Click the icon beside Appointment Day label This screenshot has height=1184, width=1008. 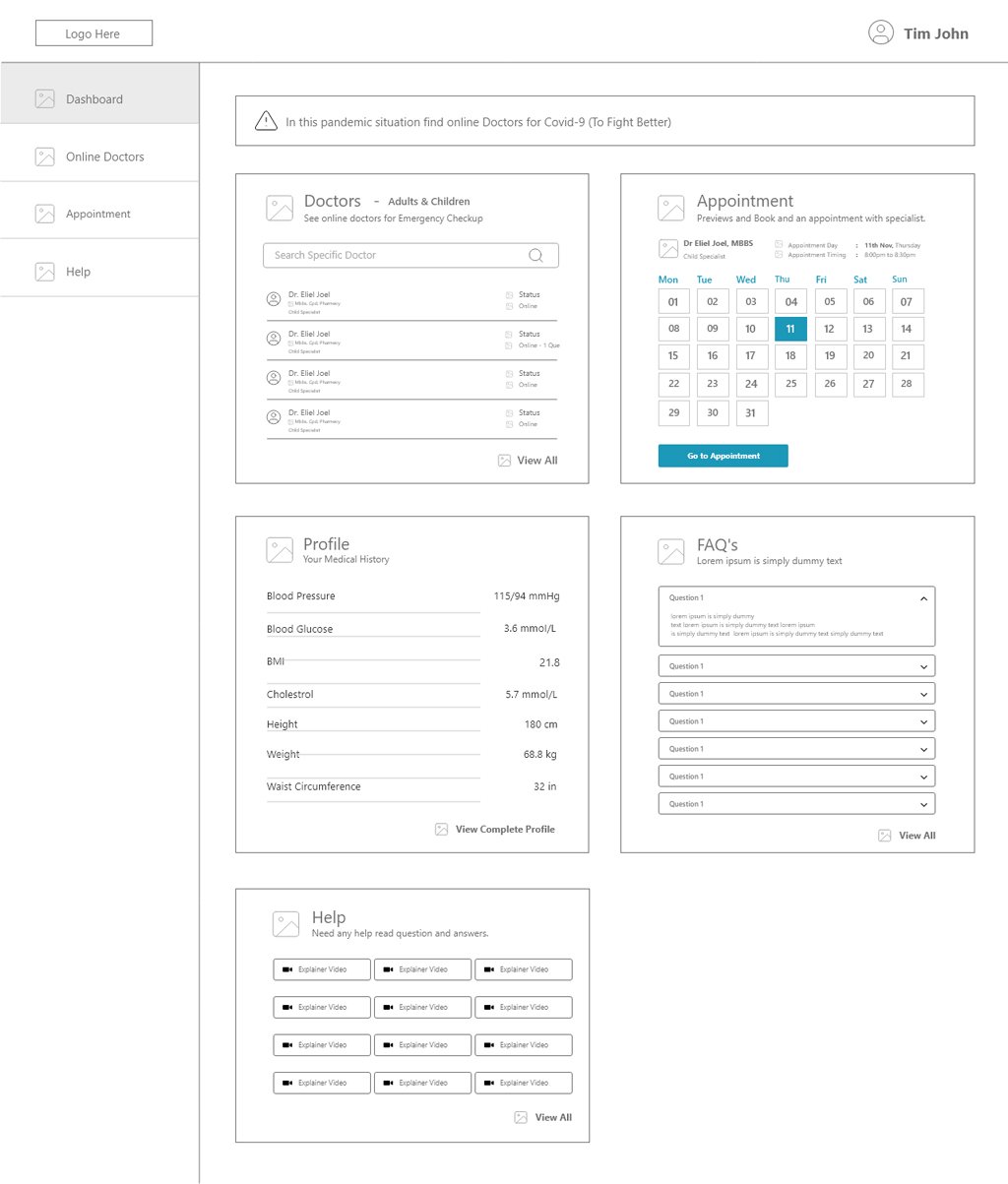pos(780,244)
